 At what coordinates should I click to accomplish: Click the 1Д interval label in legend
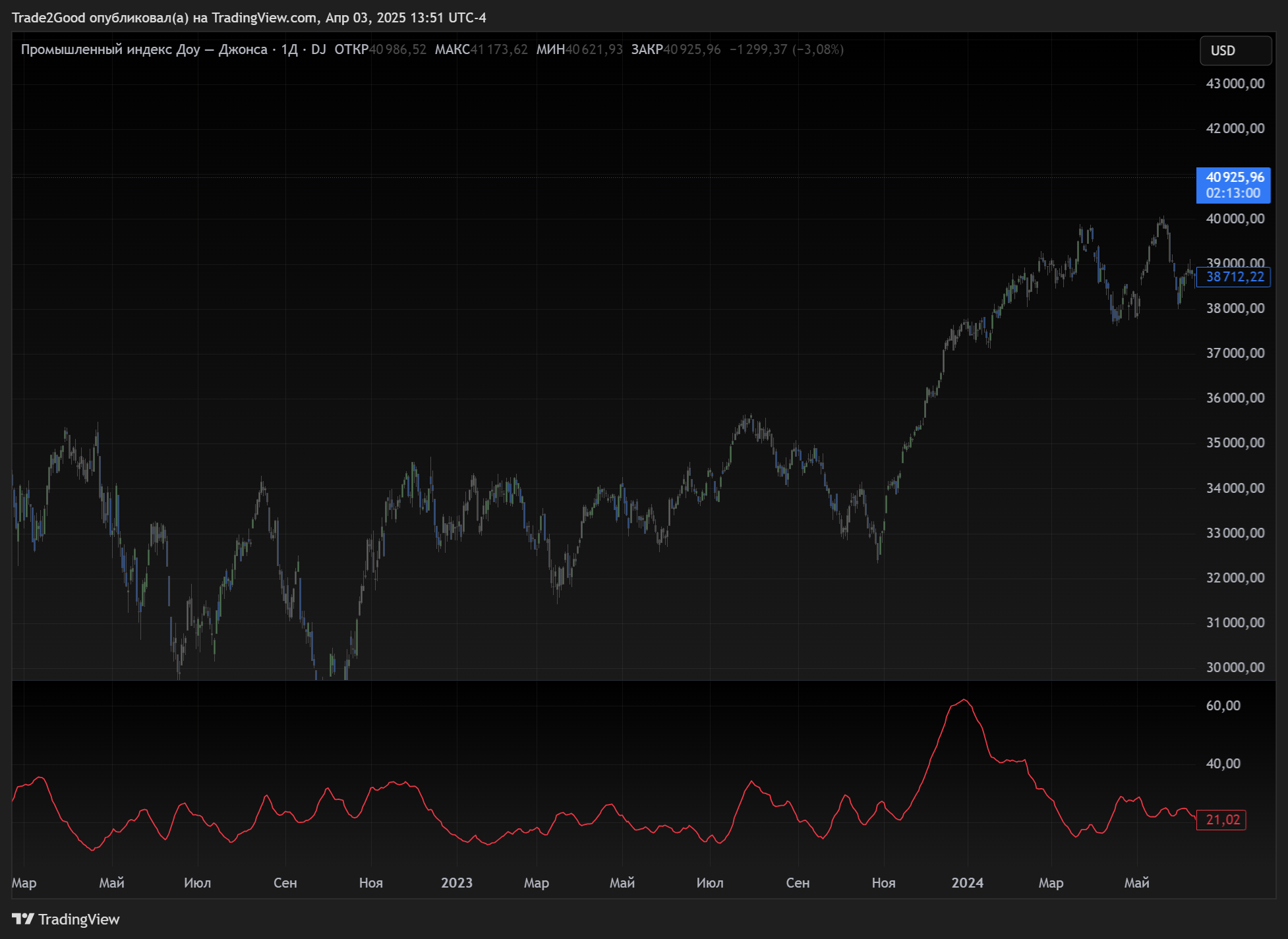pos(289,49)
